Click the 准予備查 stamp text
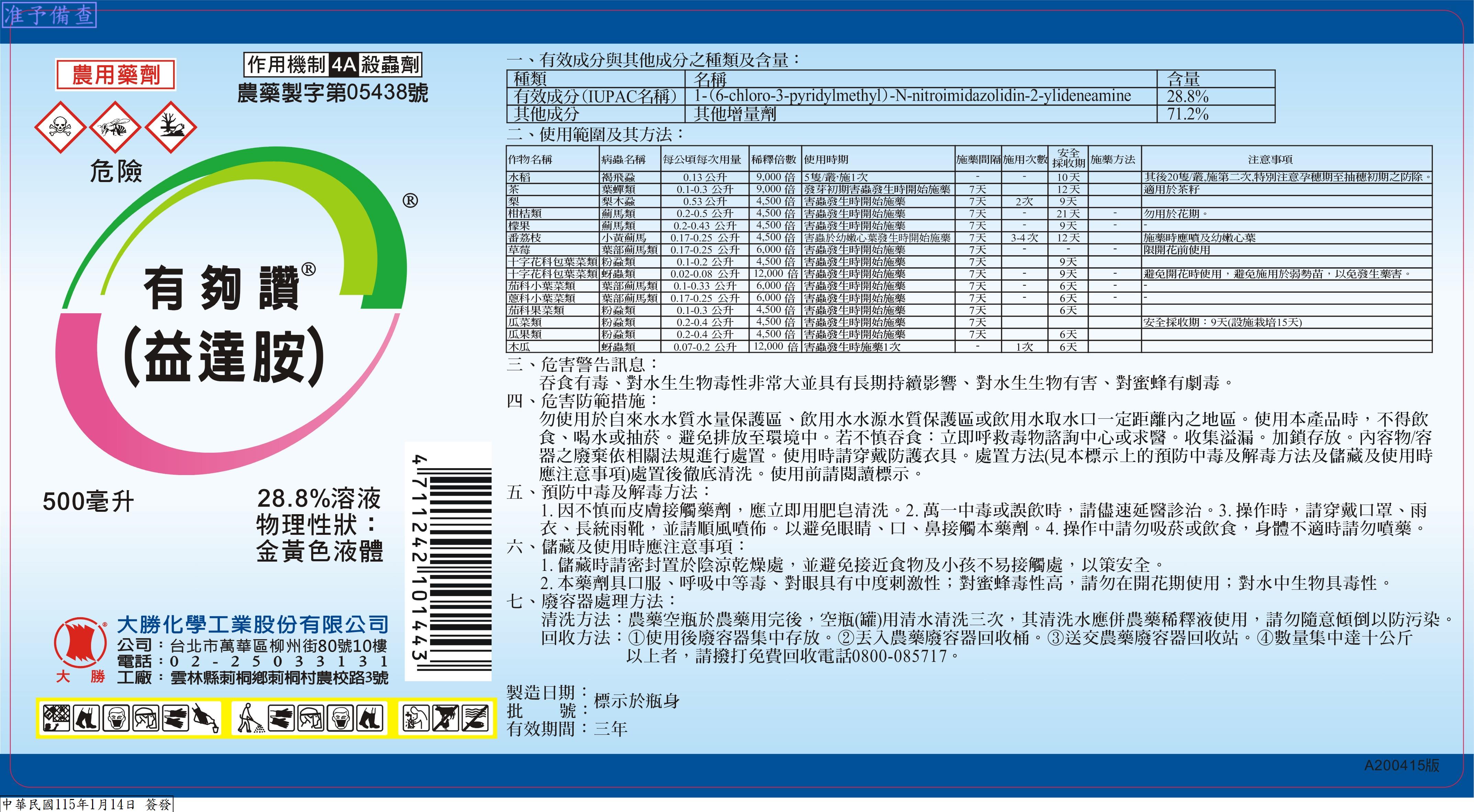The width and height of the screenshot is (1474, 812). coord(49,15)
